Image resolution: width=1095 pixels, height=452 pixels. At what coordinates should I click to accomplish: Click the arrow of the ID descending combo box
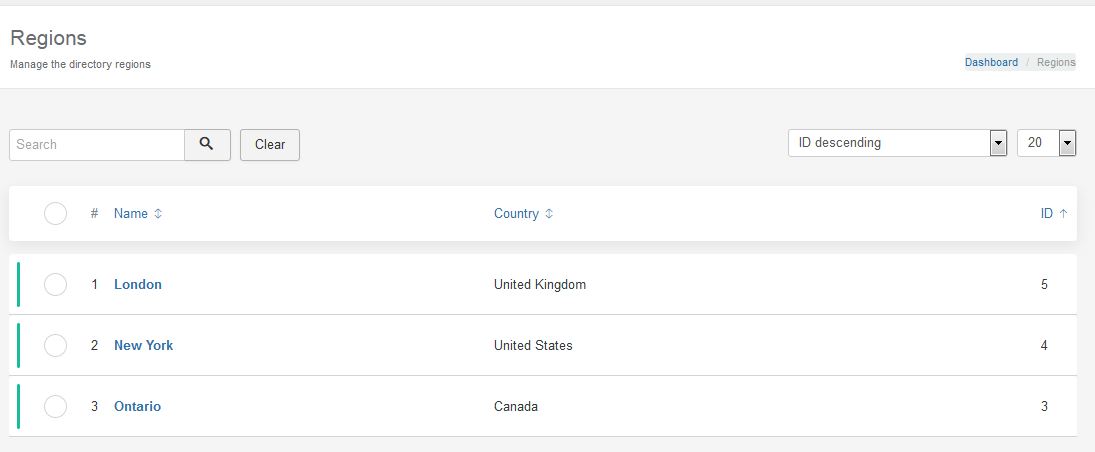pos(999,143)
